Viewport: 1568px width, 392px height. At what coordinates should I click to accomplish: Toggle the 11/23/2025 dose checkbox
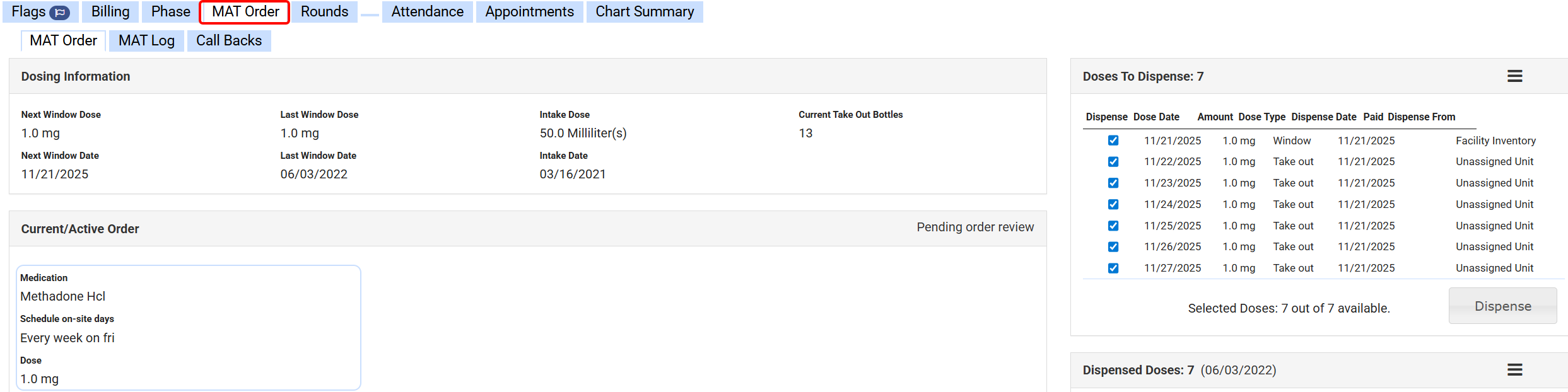pos(1113,183)
